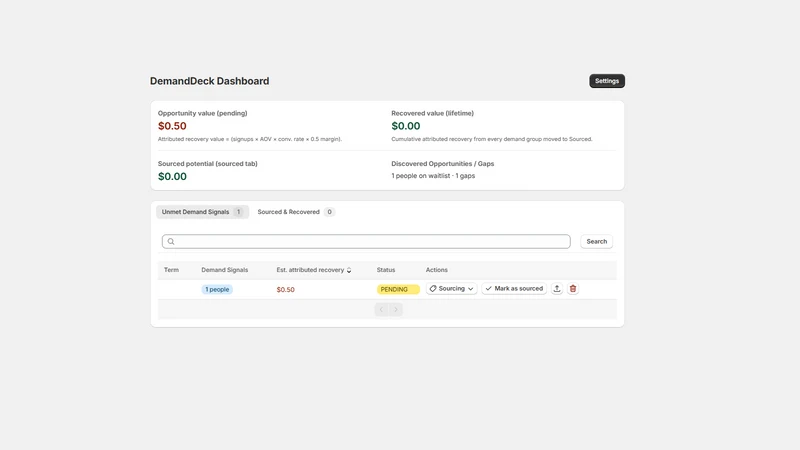Switch to Unmet Demand Signals tab

pyautogui.click(x=202, y=212)
